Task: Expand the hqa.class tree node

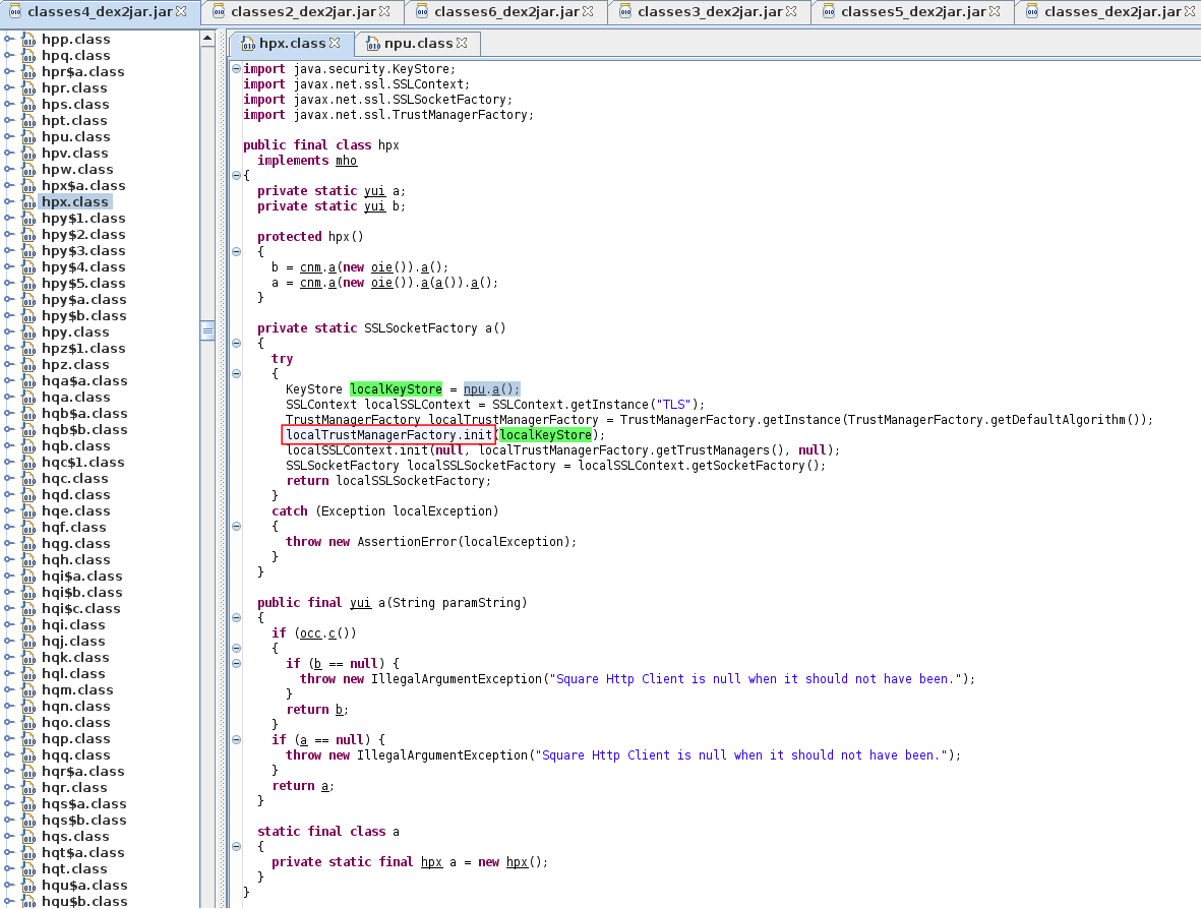Action: tap(9, 397)
